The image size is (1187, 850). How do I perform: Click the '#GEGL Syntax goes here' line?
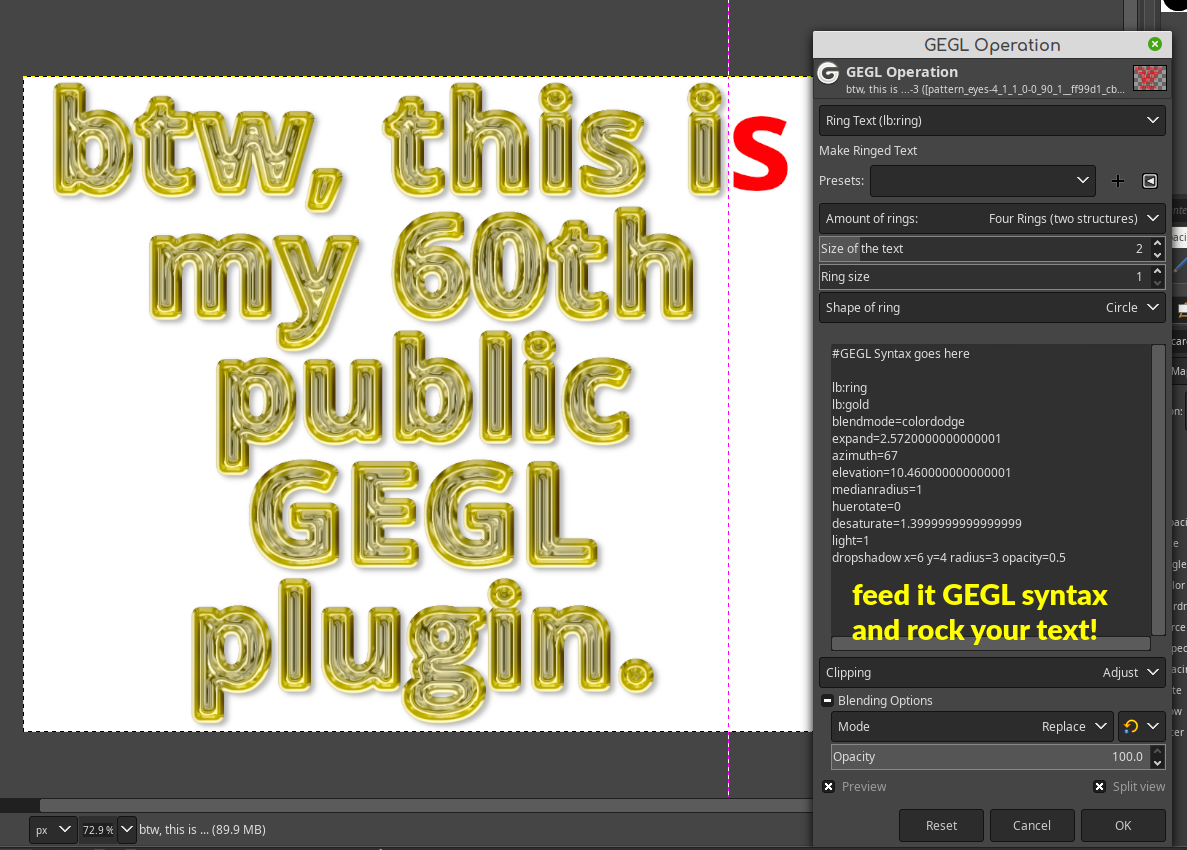tap(900, 353)
